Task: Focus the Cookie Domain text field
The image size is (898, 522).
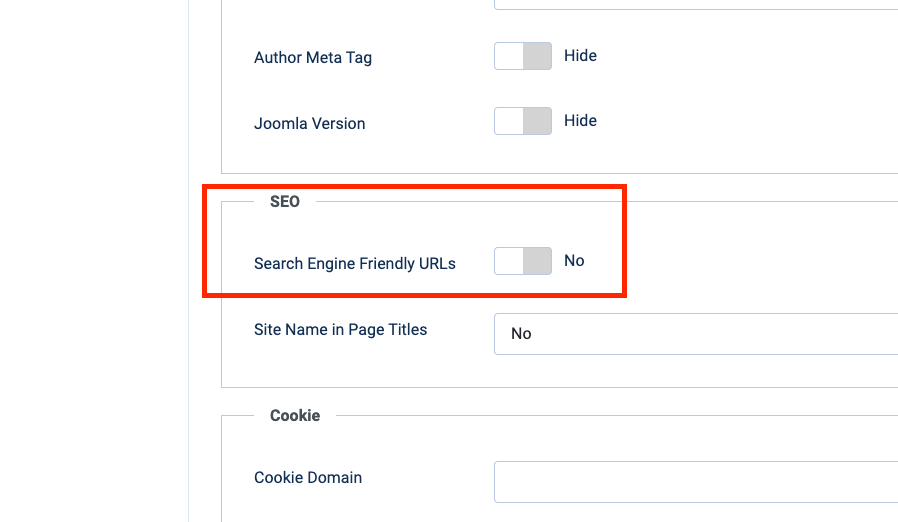Action: click(x=696, y=481)
